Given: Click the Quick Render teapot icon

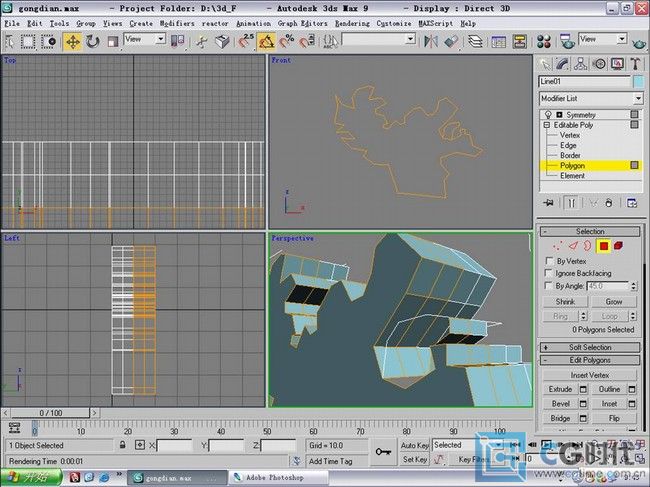Looking at the screenshot, I should coord(639,42).
